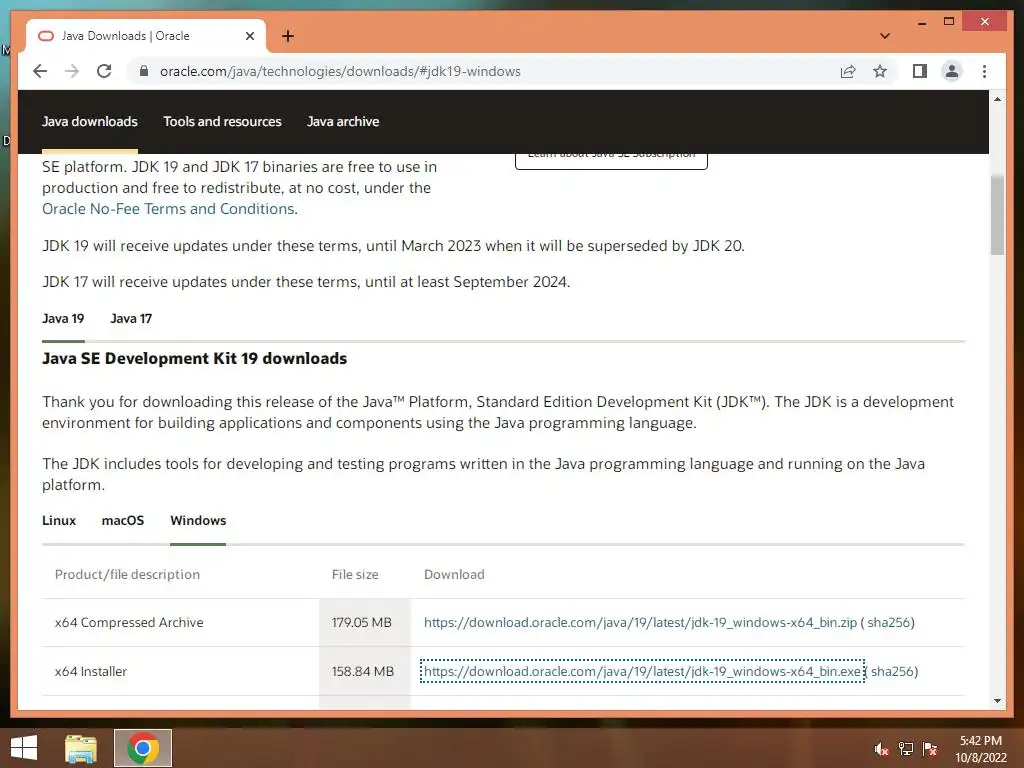The height and width of the screenshot is (768, 1024).
Task: Open Chrome three-dot menu
Action: [x=984, y=71]
